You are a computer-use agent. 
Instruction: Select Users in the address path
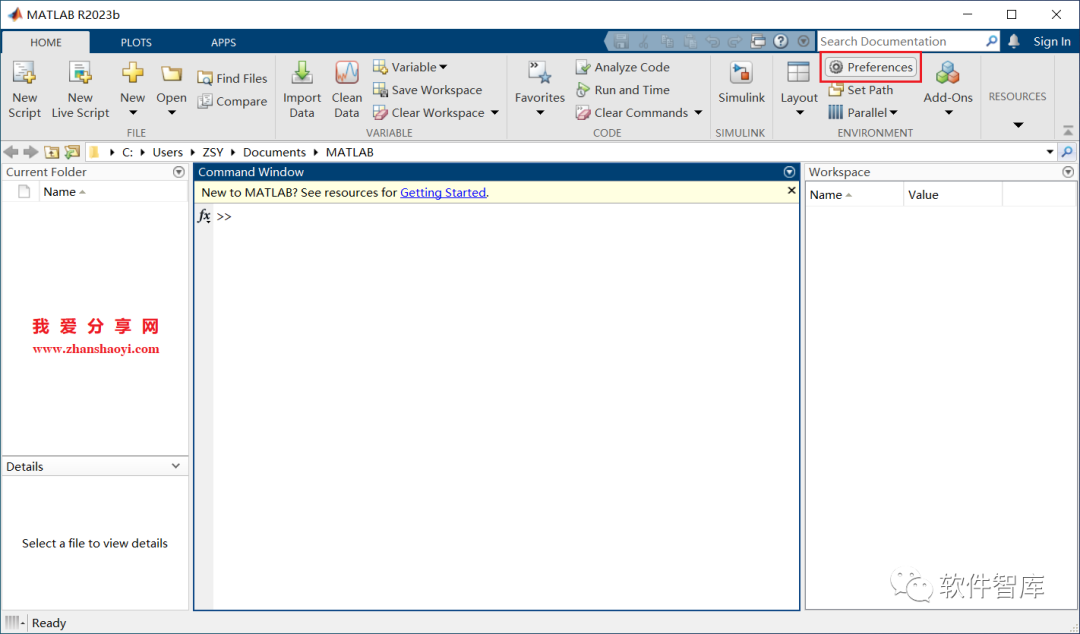click(x=167, y=152)
